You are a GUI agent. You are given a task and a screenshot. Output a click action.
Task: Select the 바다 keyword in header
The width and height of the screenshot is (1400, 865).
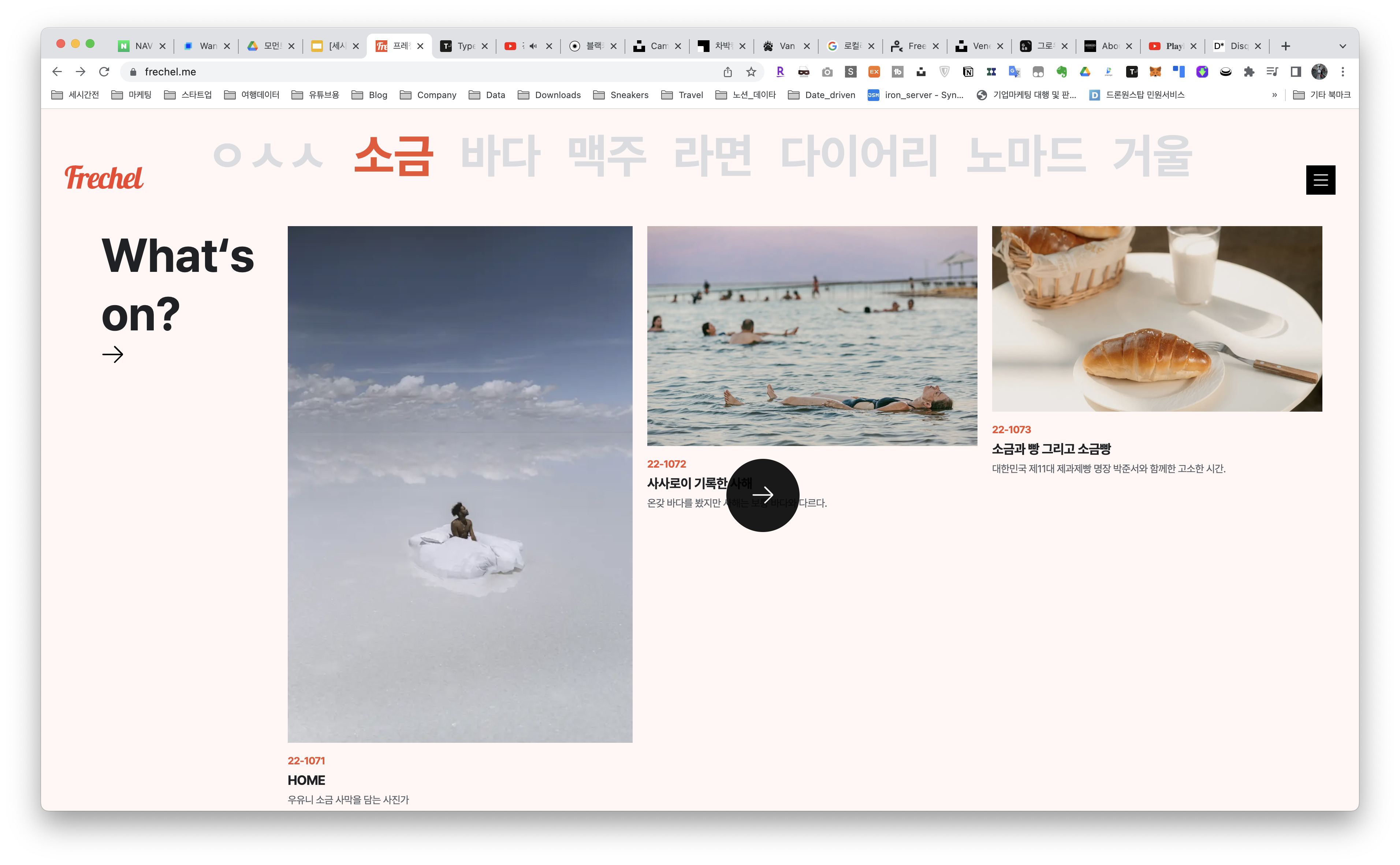pos(500,155)
